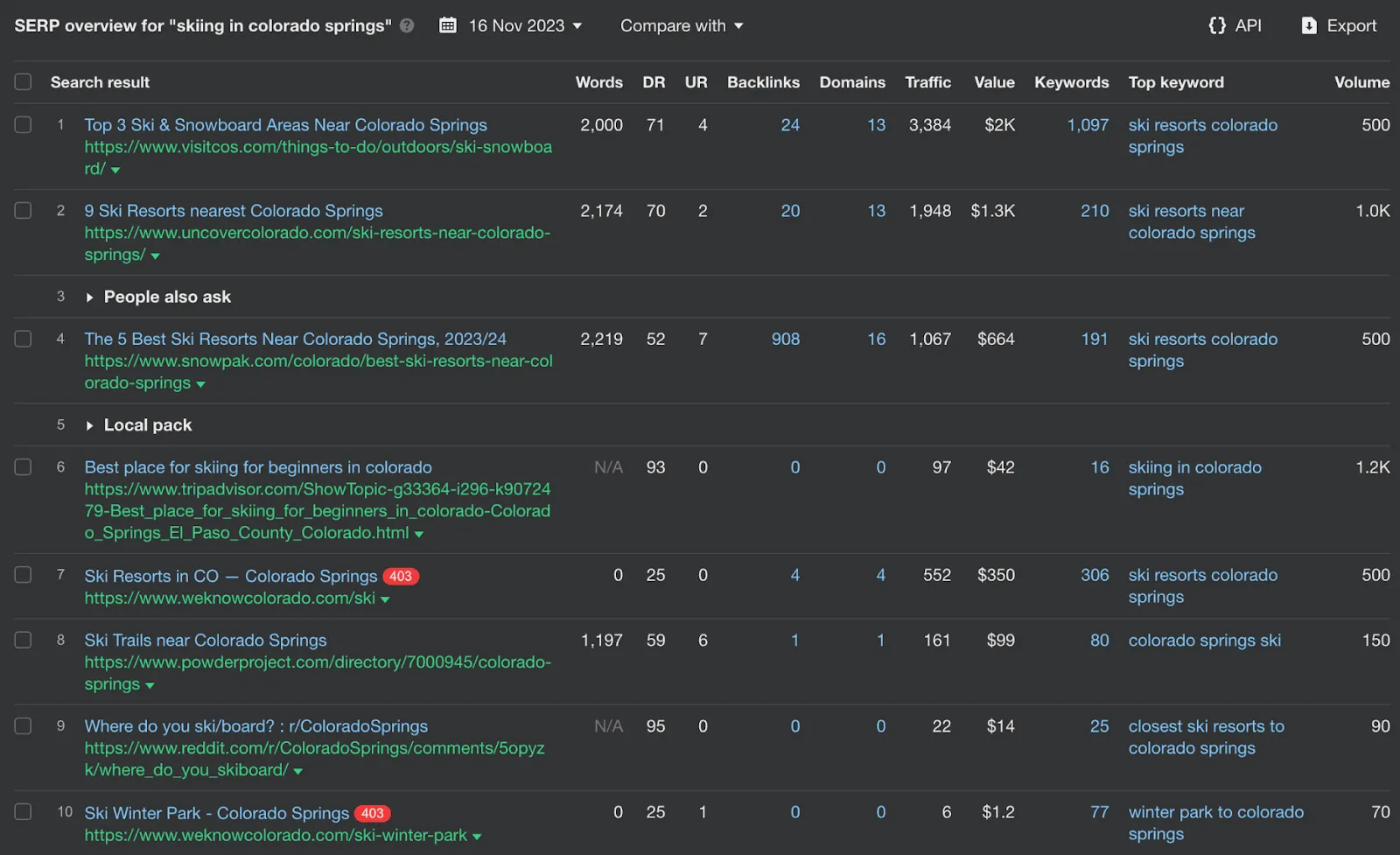Toggle the select-all checkbox in header
This screenshot has height=855, width=1400.
(x=24, y=82)
